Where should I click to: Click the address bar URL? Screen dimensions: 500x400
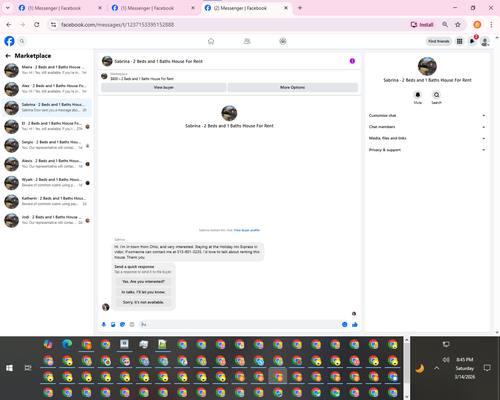[117, 25]
